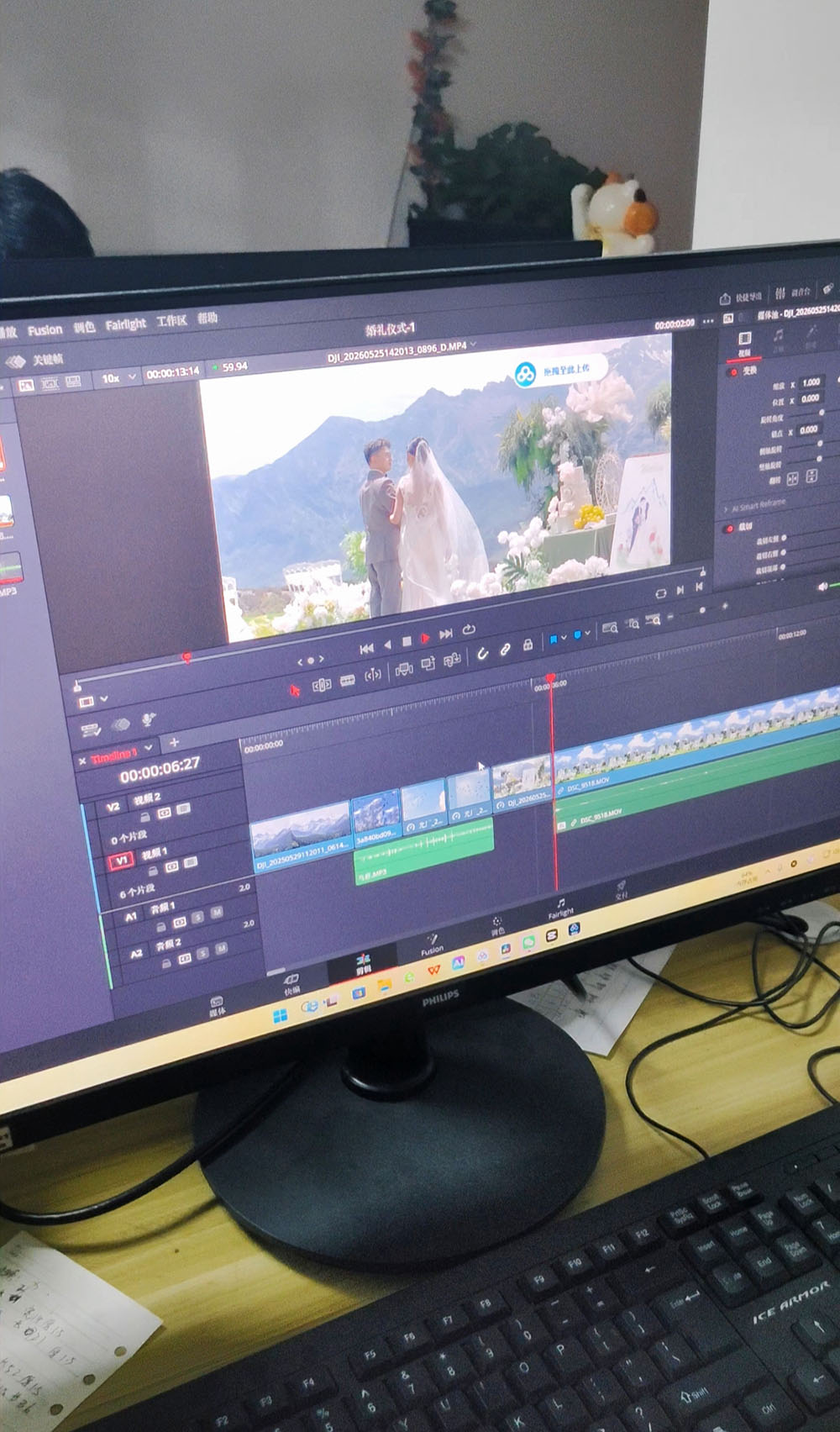Jump to first frame transport button
840x1432 pixels.
366,649
